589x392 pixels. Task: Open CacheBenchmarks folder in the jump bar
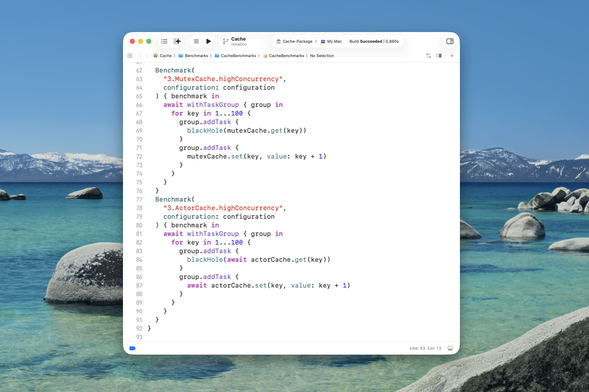click(x=235, y=56)
